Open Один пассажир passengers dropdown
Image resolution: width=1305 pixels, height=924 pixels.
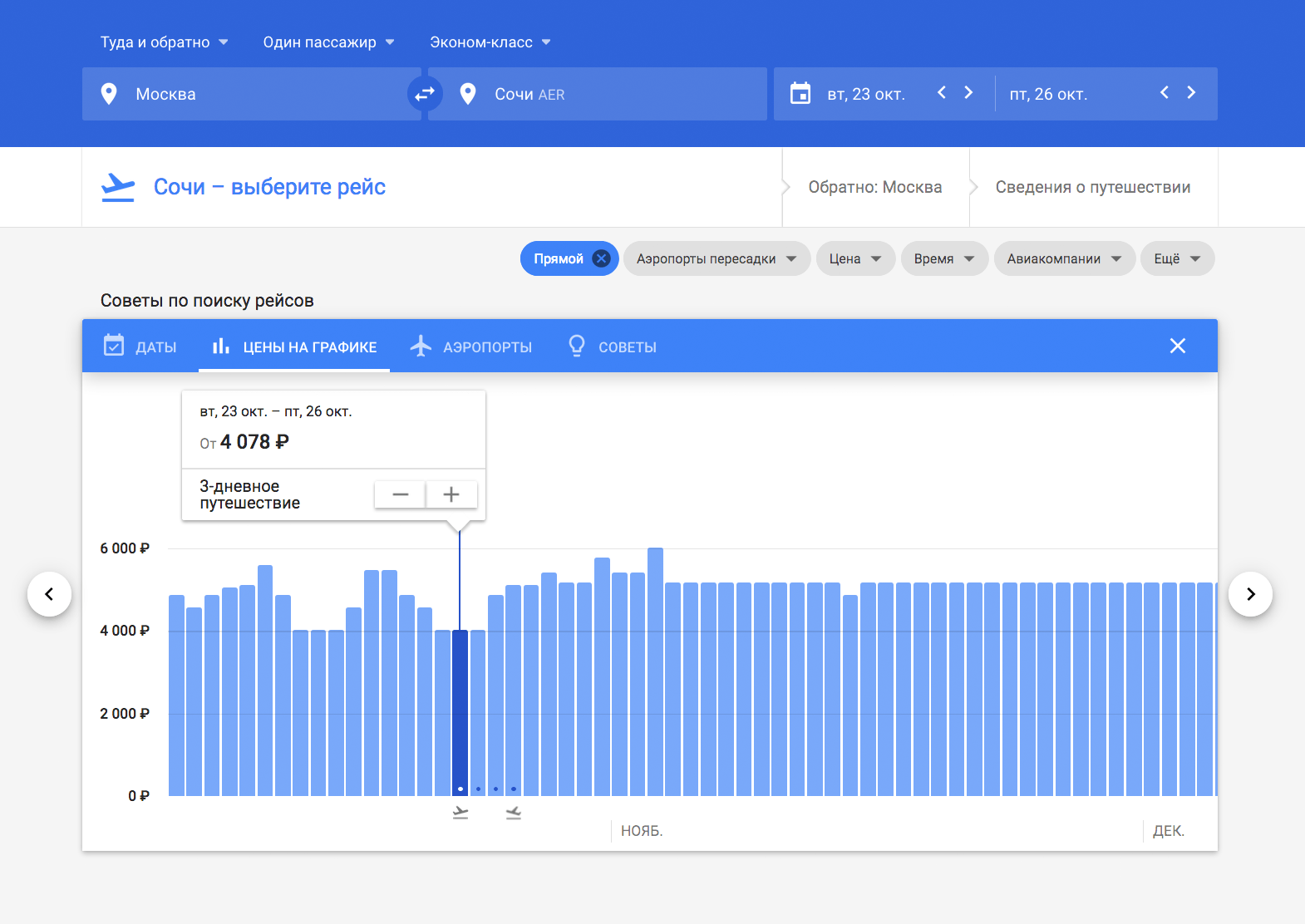pyautogui.click(x=328, y=42)
